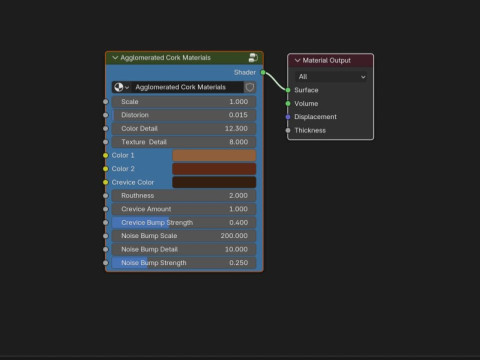Click the Noise Bump Strength slider

pos(184,263)
